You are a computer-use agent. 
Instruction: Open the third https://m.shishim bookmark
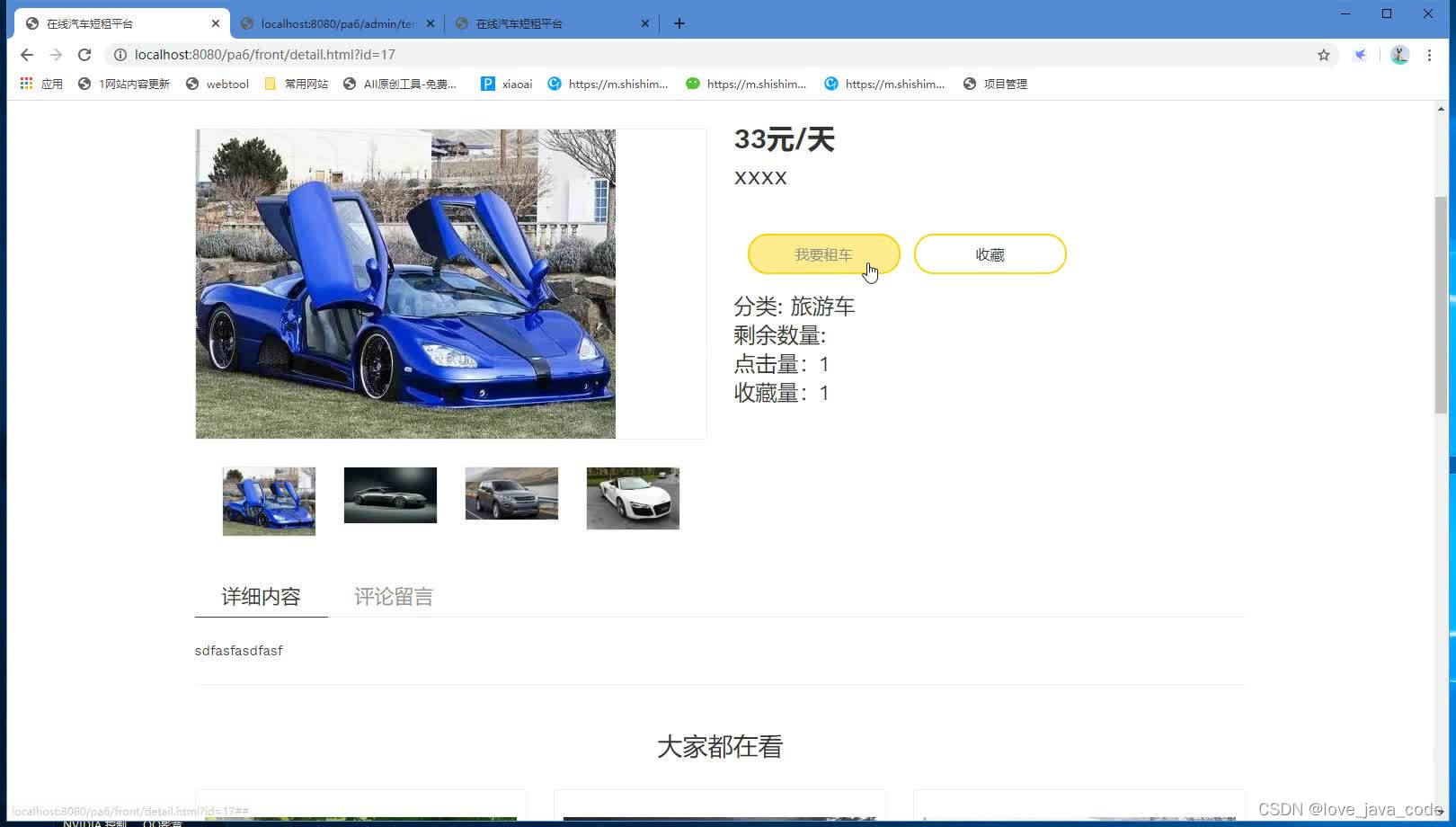coord(884,84)
